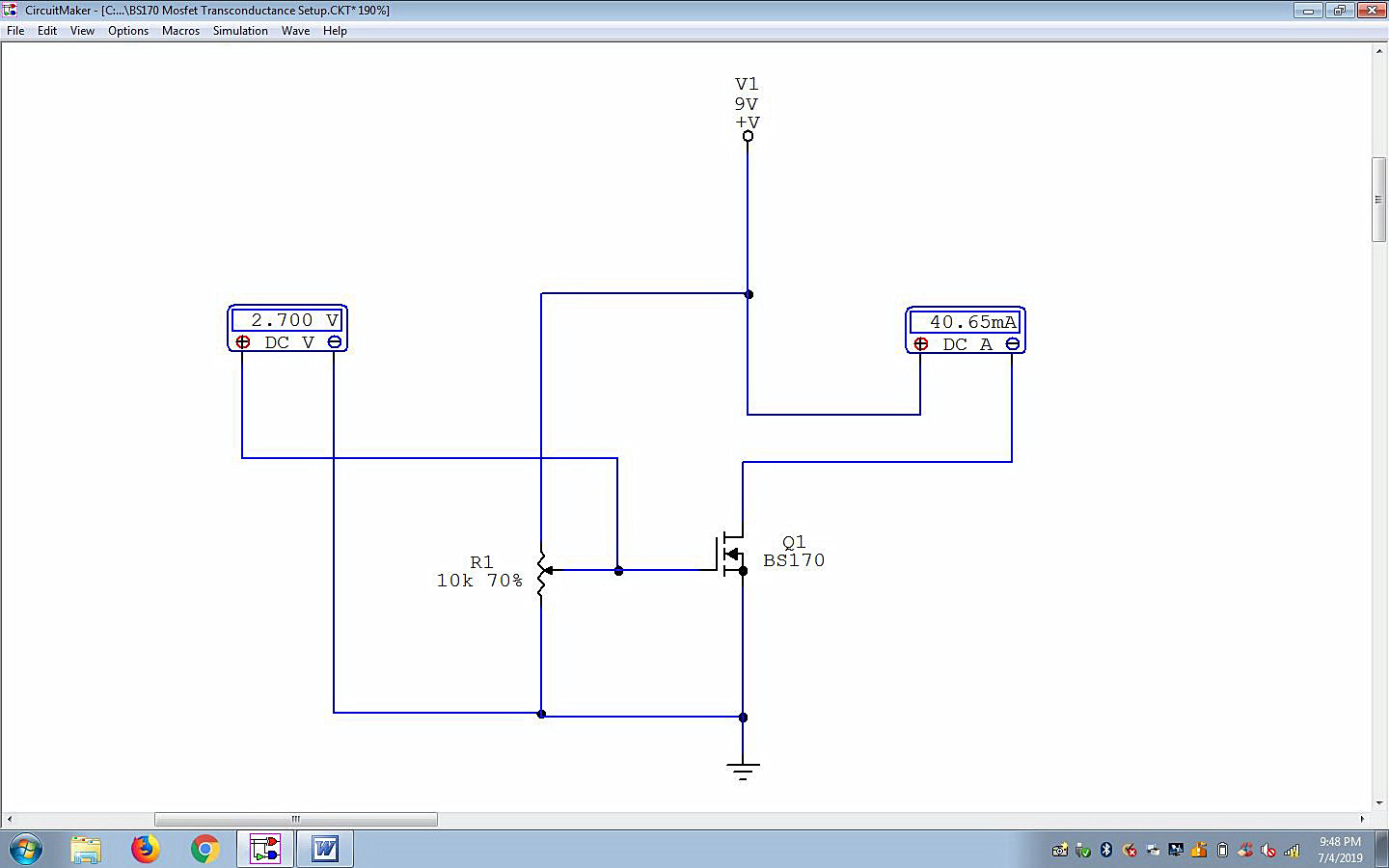Select the V1 +V supply terminal
Screen dimensions: 1389x868
[x=748, y=136]
